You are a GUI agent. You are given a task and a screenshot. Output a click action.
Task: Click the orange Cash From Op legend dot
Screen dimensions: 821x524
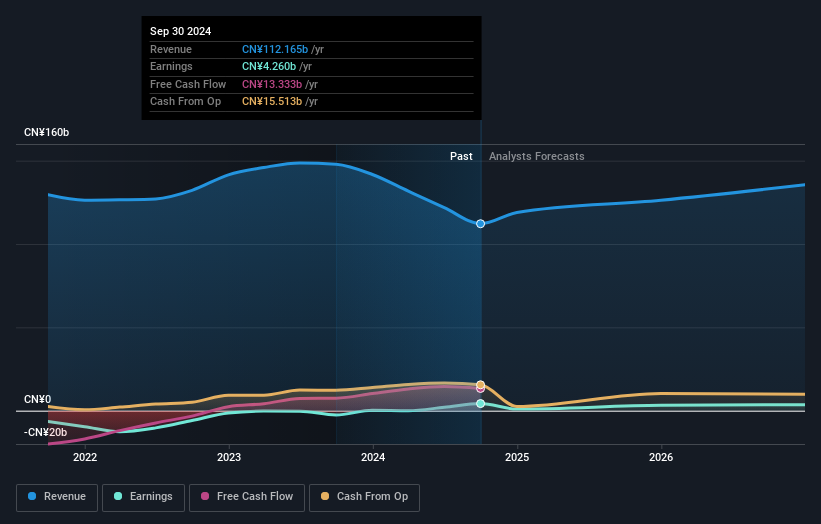[x=325, y=496]
